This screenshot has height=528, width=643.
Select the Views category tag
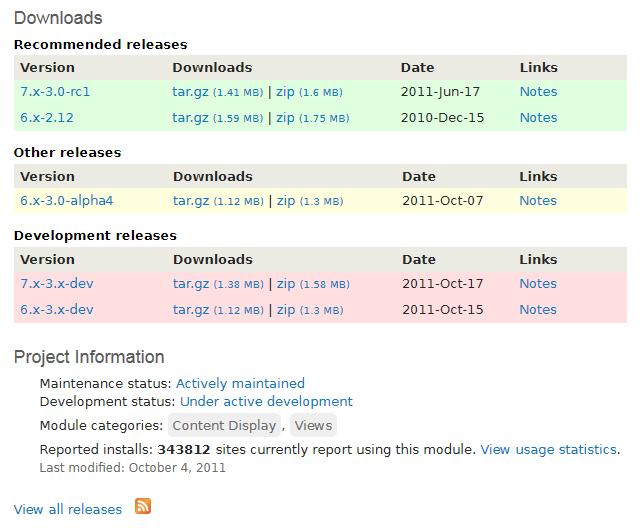click(x=313, y=426)
